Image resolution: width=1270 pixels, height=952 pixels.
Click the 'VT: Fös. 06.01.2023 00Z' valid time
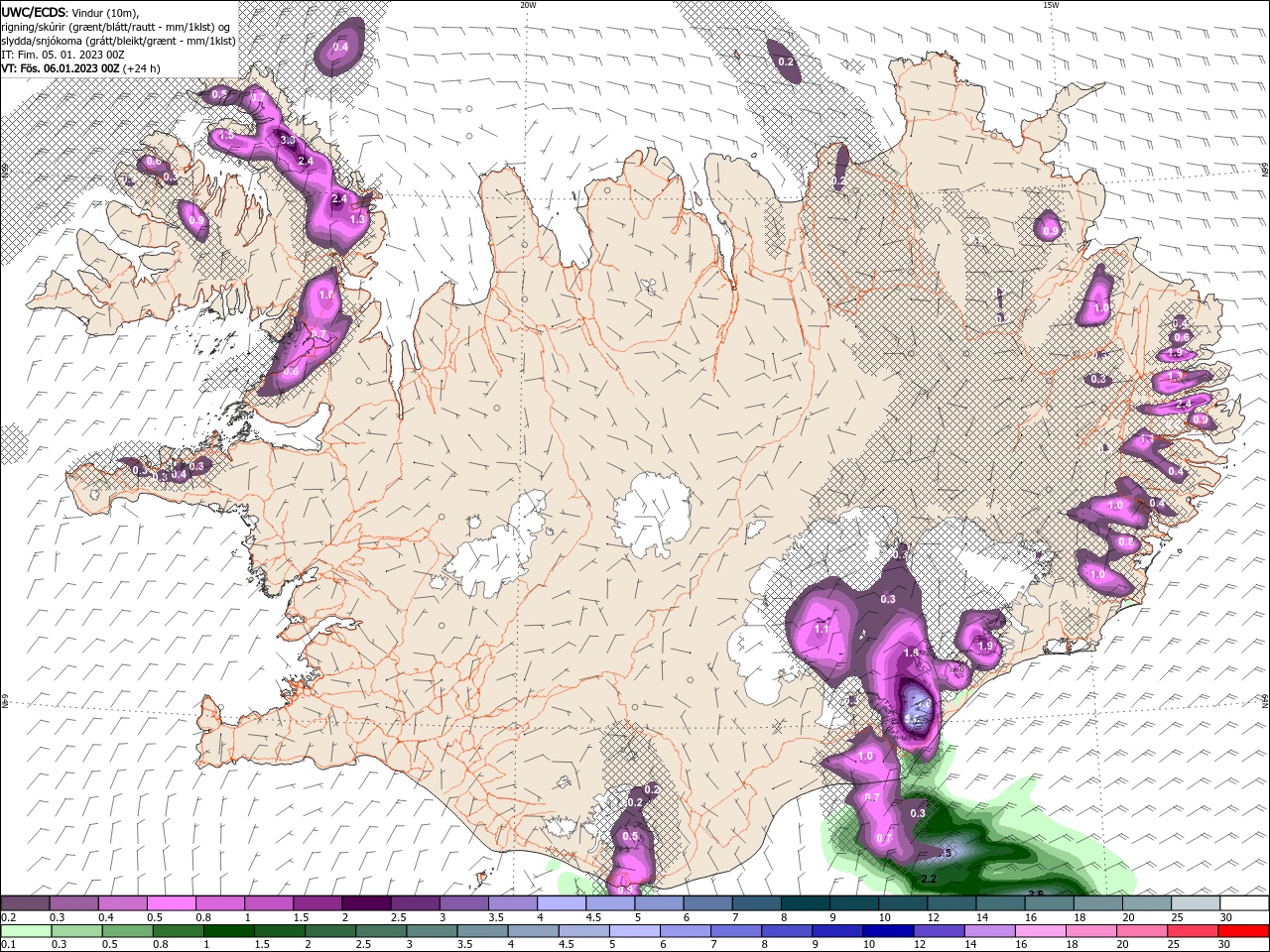[61, 68]
